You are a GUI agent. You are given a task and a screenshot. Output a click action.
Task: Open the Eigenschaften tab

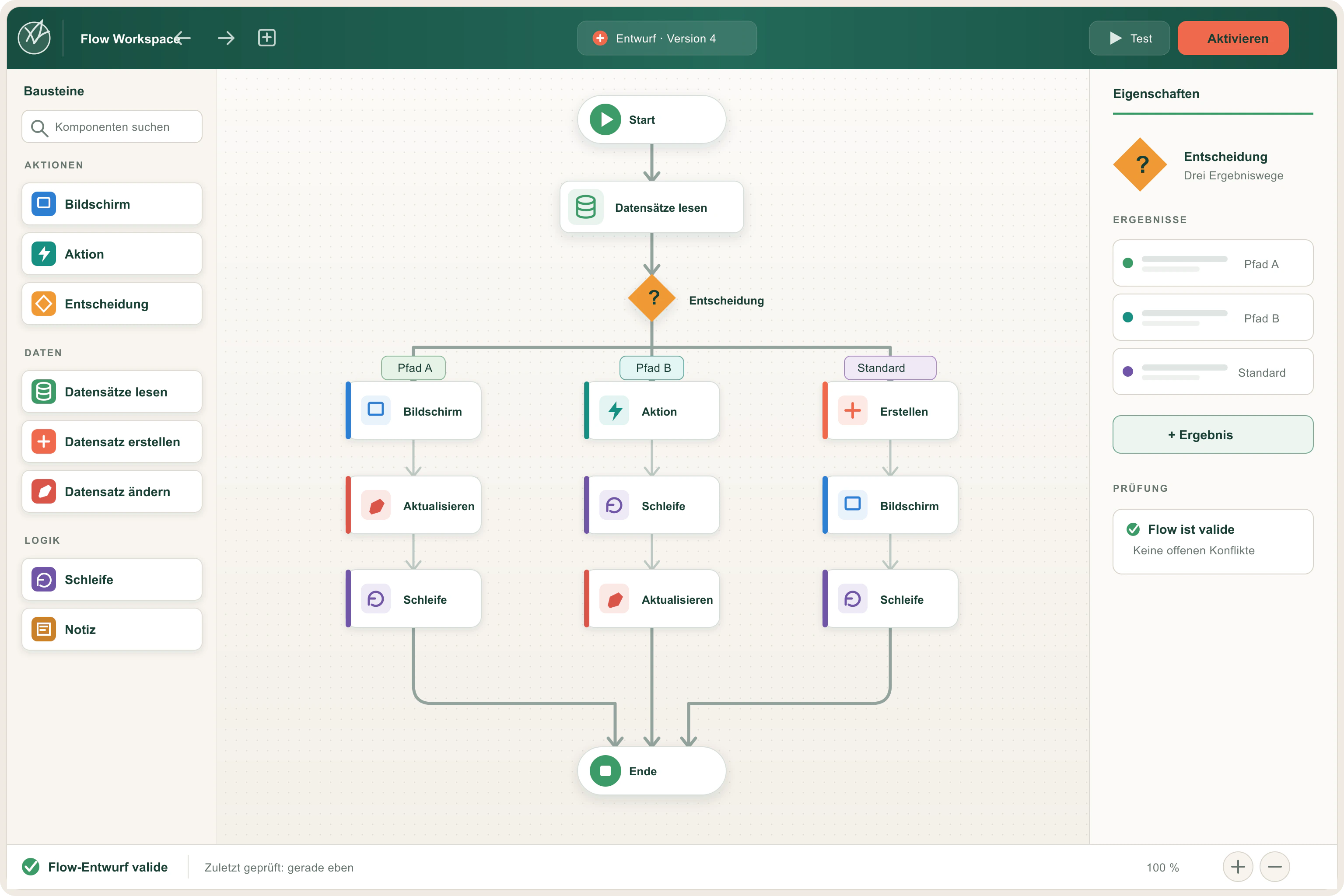(x=1156, y=94)
